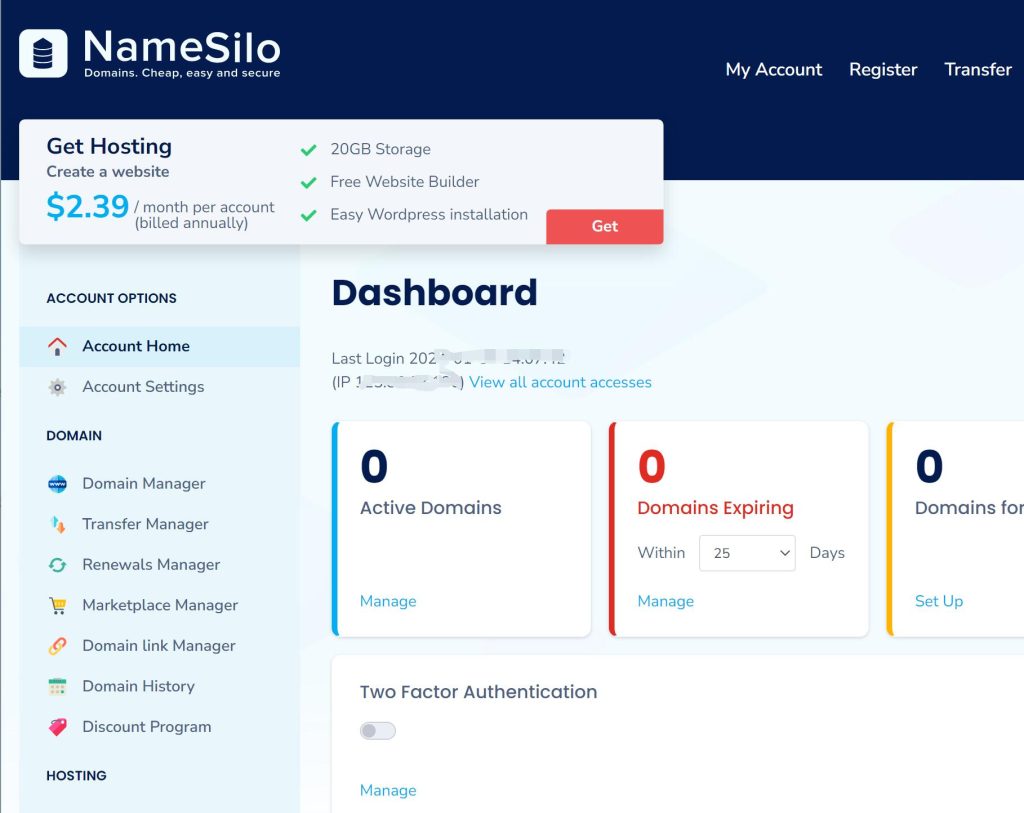The image size is (1024, 813).
Task: Click the Domain Manager globe icon
Action: click(x=57, y=484)
